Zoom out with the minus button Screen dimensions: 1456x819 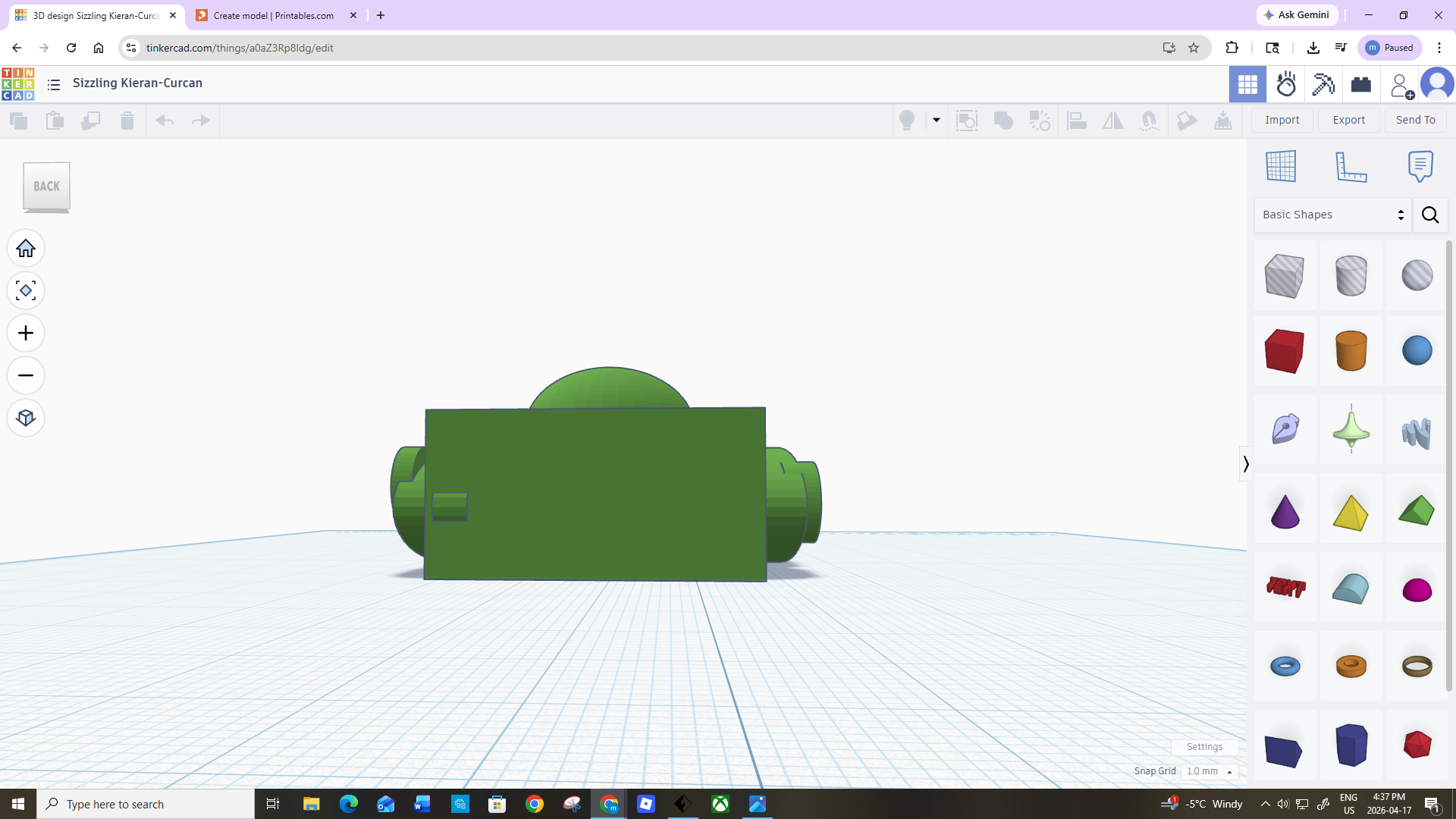click(x=26, y=376)
